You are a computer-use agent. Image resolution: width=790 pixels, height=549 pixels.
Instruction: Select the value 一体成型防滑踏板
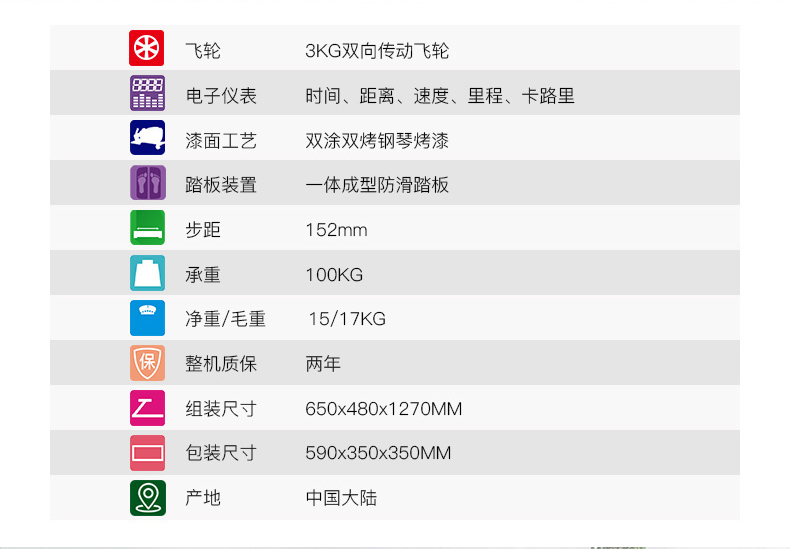tap(377, 185)
